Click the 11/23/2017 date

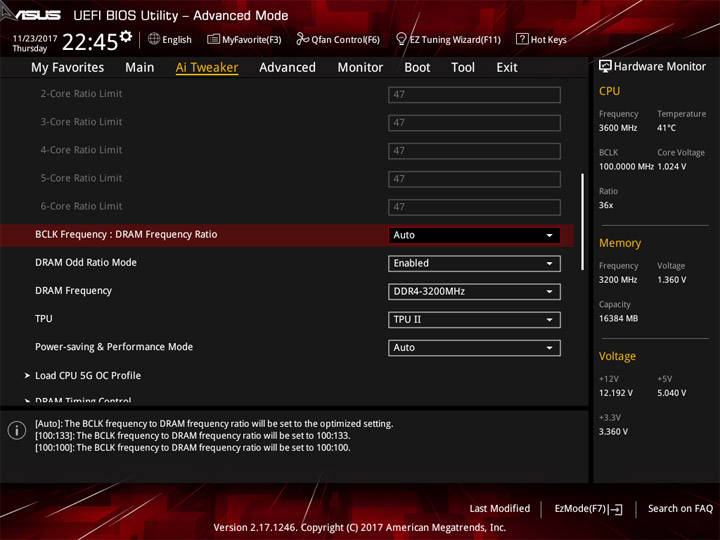click(x=34, y=39)
